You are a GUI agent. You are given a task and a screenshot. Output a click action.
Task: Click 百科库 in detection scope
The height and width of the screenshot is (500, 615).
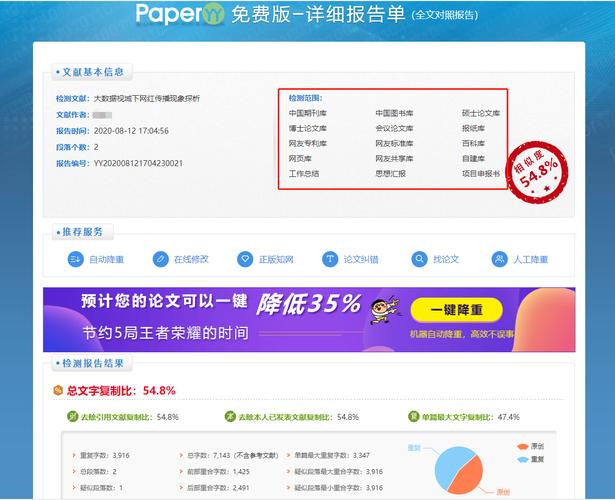[x=473, y=144]
